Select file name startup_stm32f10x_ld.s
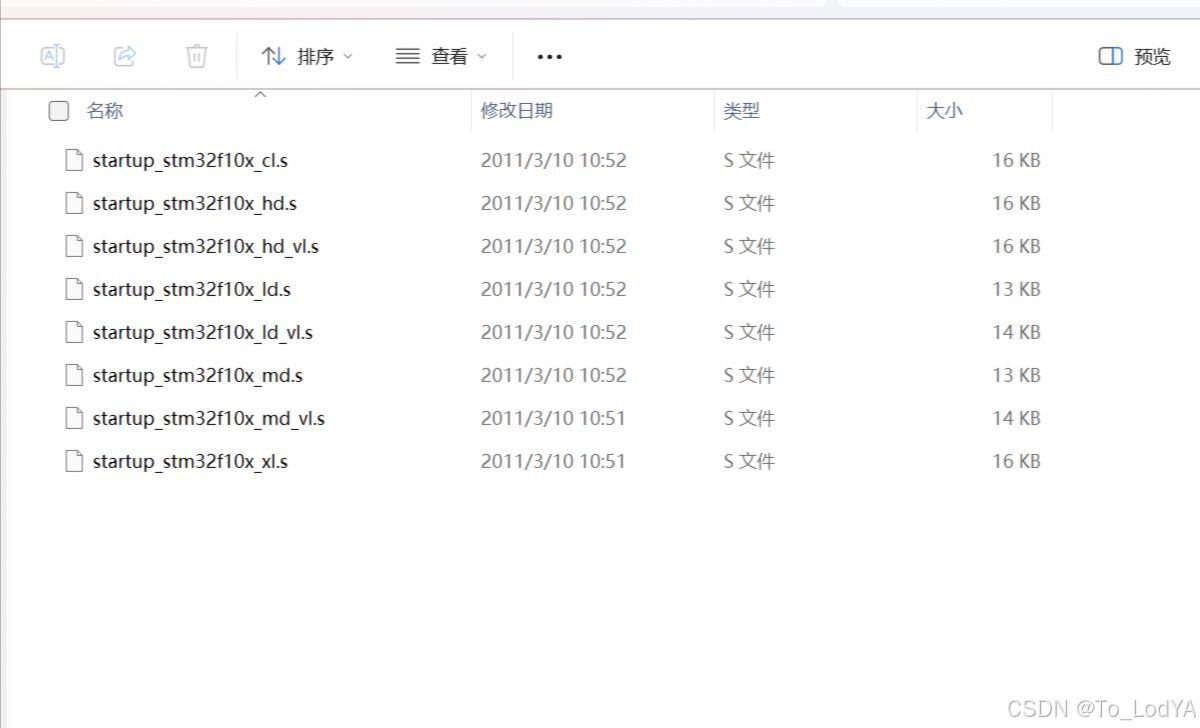Screen dimensions: 1200x728 click(191, 289)
